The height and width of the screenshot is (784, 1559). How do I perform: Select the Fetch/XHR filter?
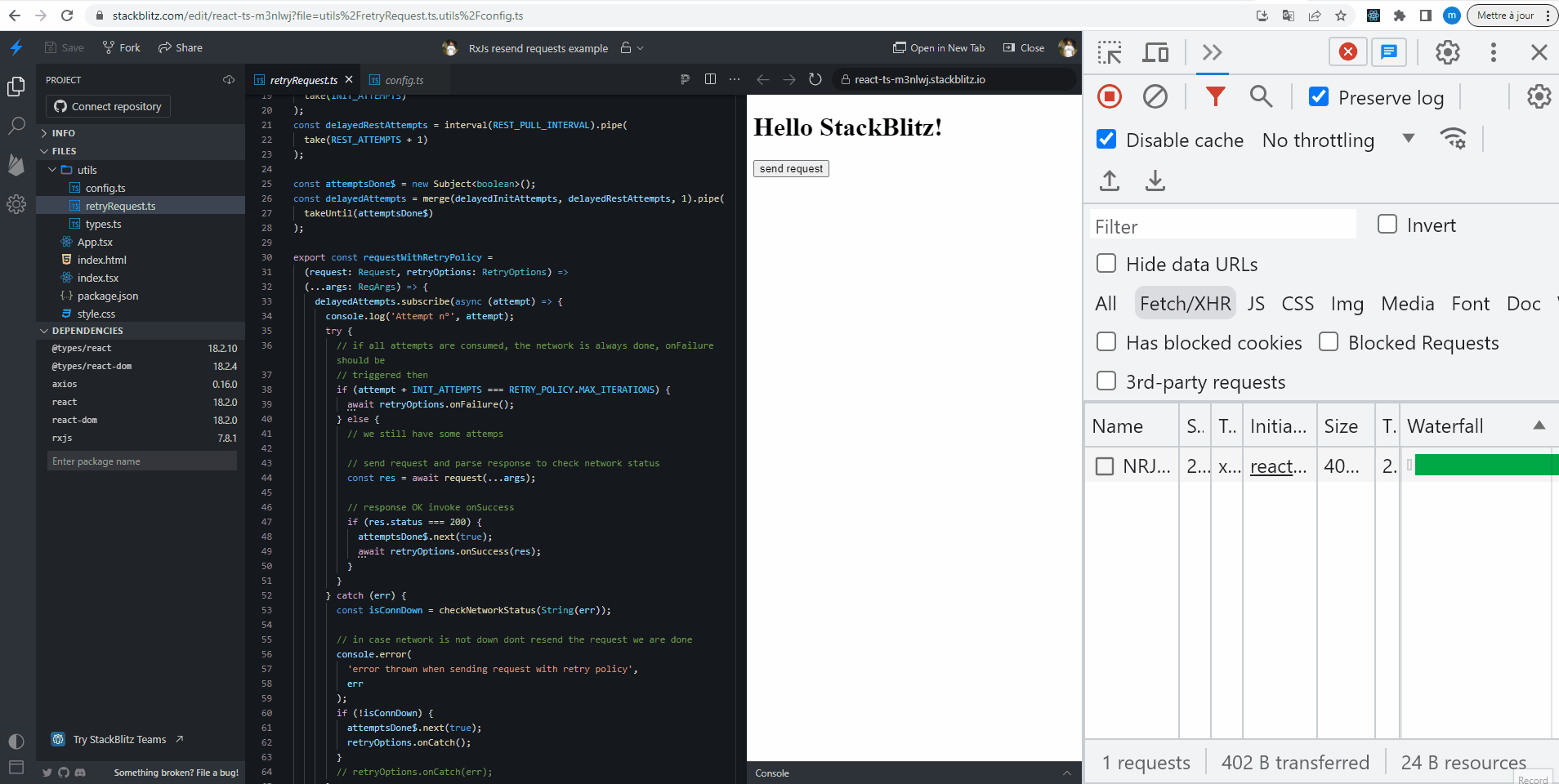coord(1185,304)
